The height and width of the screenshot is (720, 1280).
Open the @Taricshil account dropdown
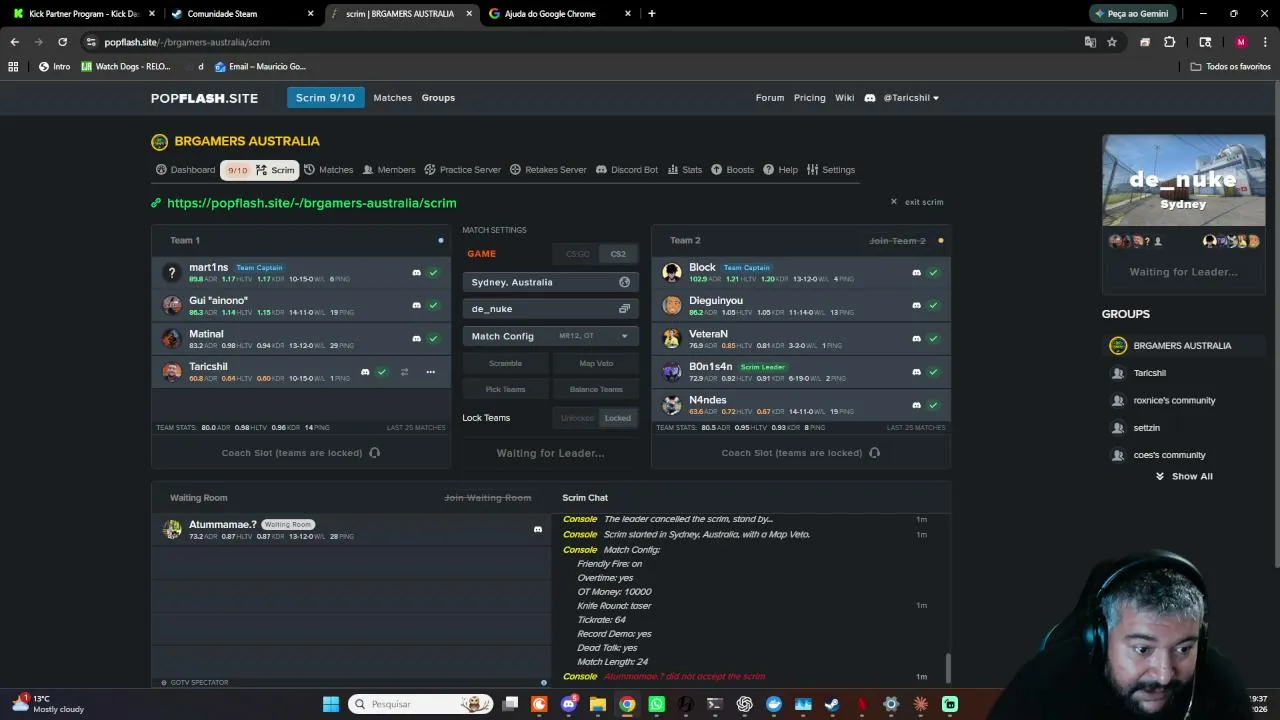click(x=911, y=98)
